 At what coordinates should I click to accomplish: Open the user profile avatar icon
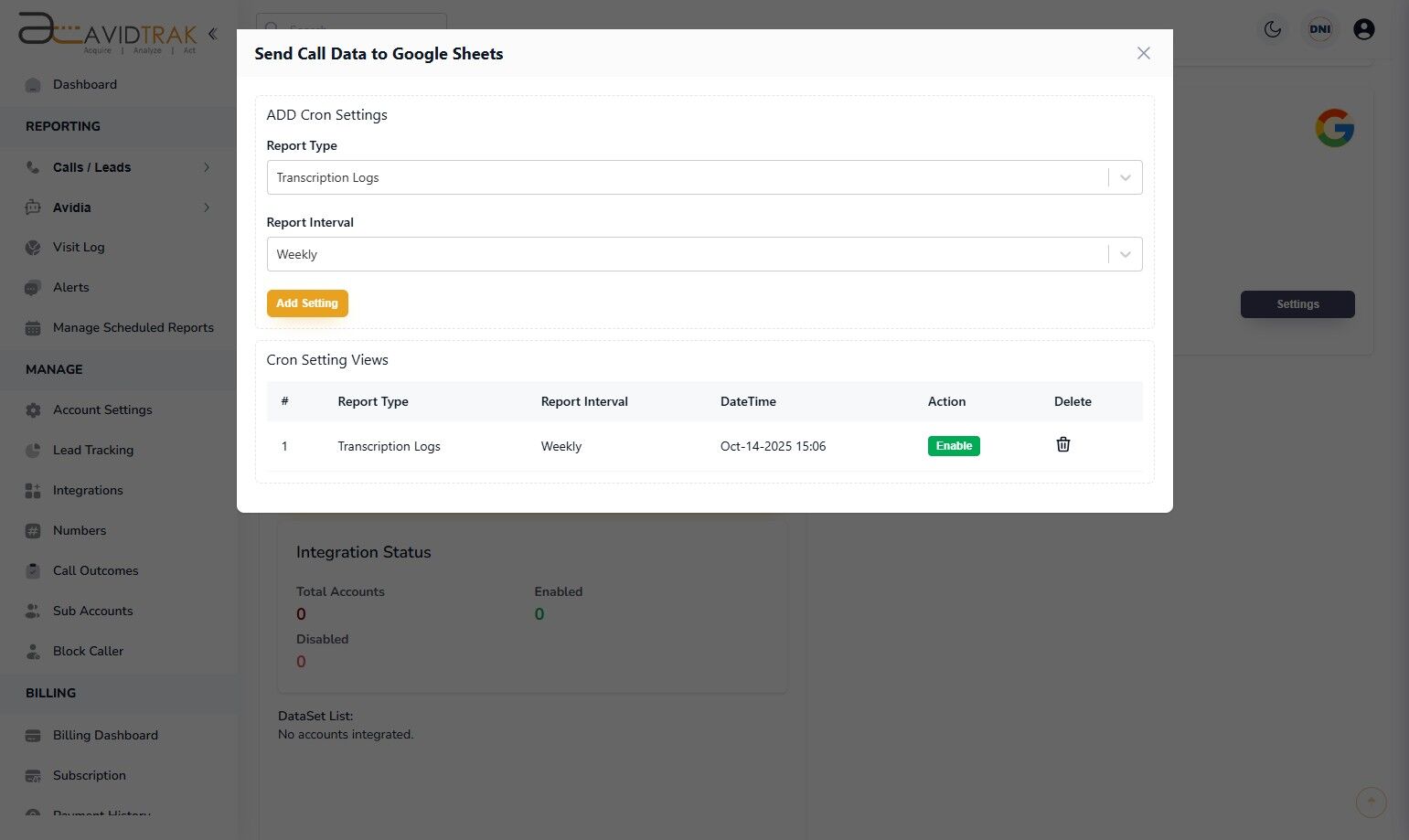coord(1363,29)
